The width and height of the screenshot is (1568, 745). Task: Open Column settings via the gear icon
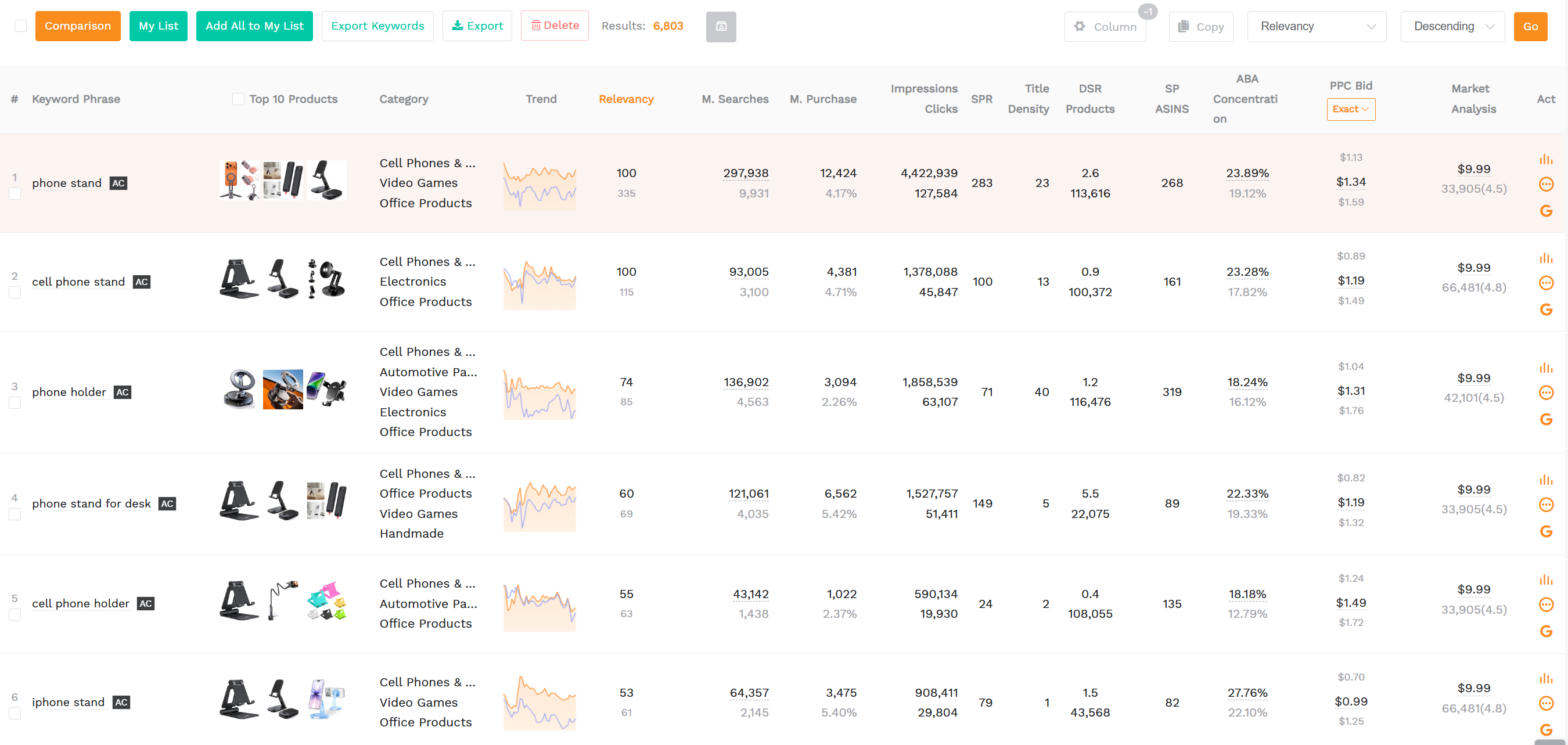(x=1080, y=26)
